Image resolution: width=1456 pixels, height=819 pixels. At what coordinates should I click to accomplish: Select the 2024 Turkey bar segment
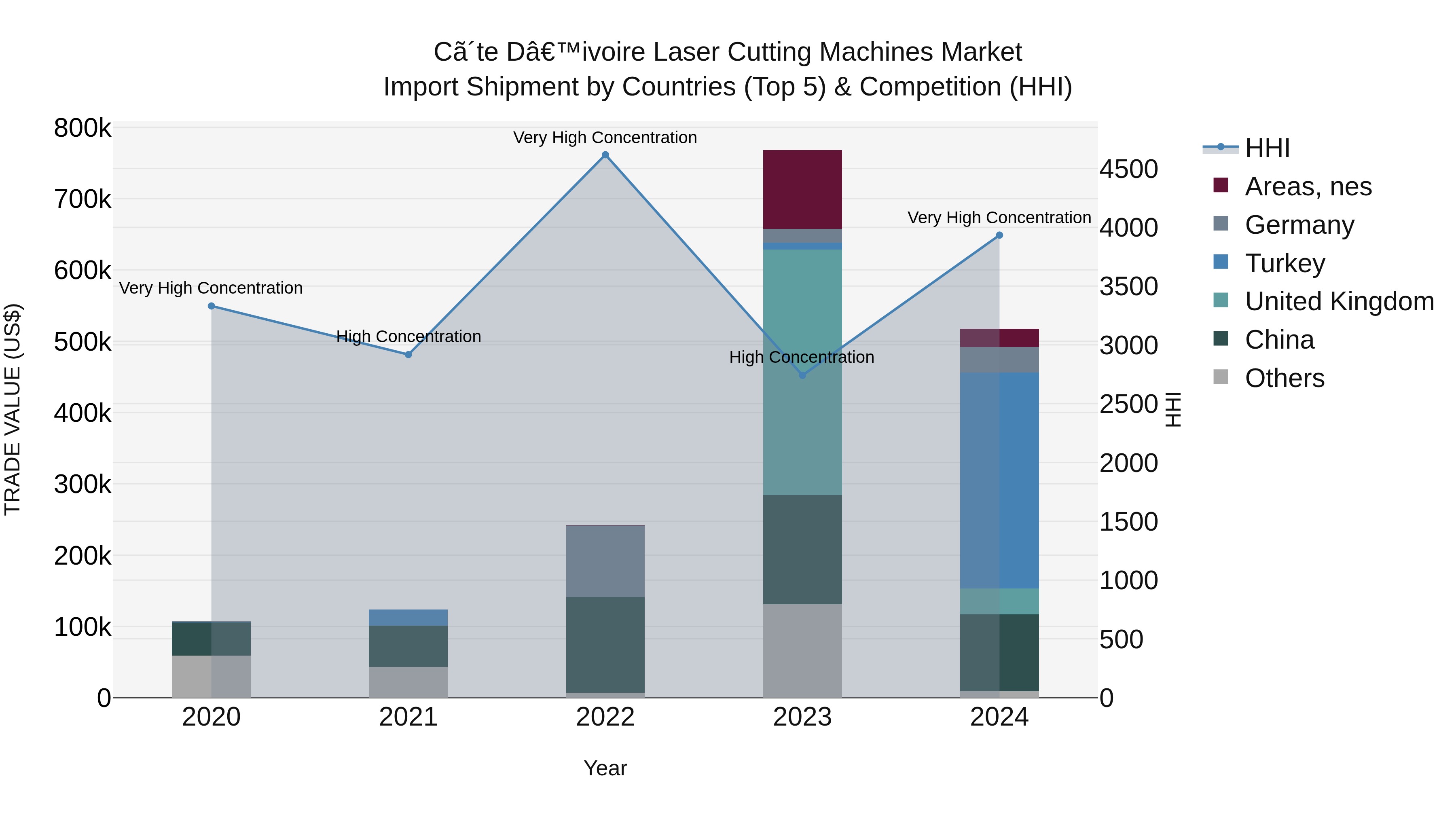point(999,480)
